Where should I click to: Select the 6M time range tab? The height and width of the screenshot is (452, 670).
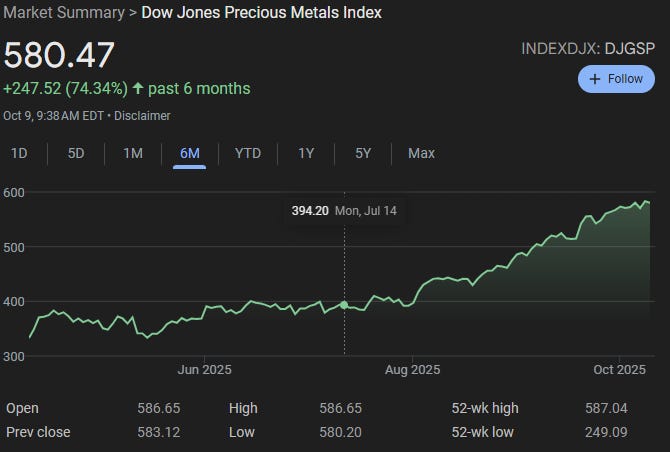pos(190,153)
